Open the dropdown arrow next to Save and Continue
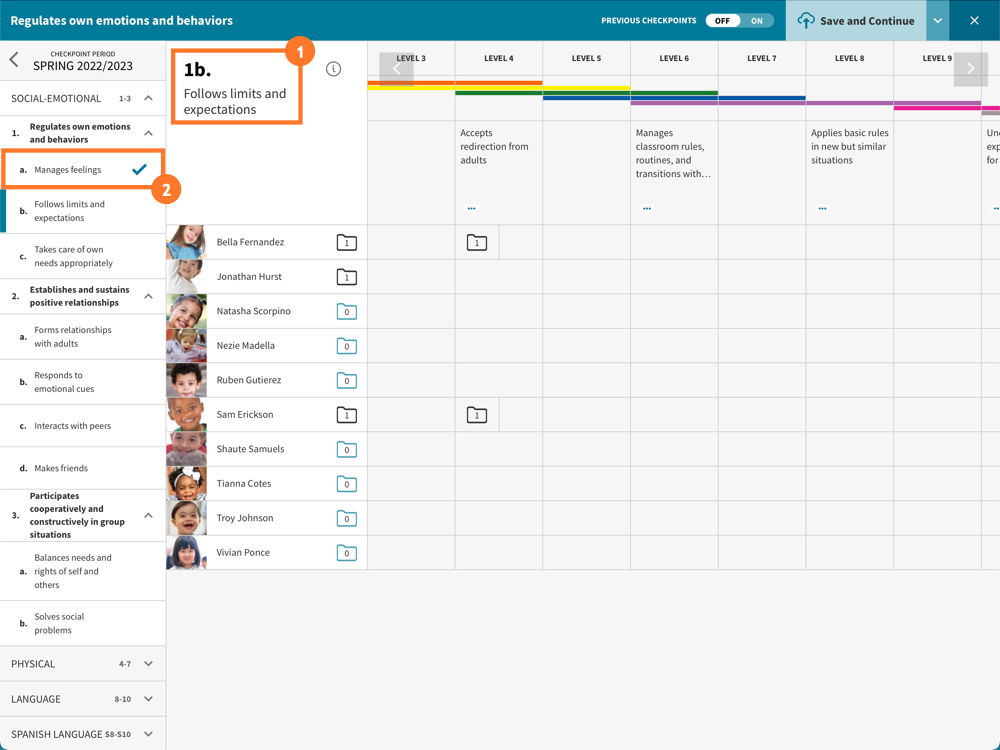This screenshot has height=750, width=1000. [x=937, y=20]
